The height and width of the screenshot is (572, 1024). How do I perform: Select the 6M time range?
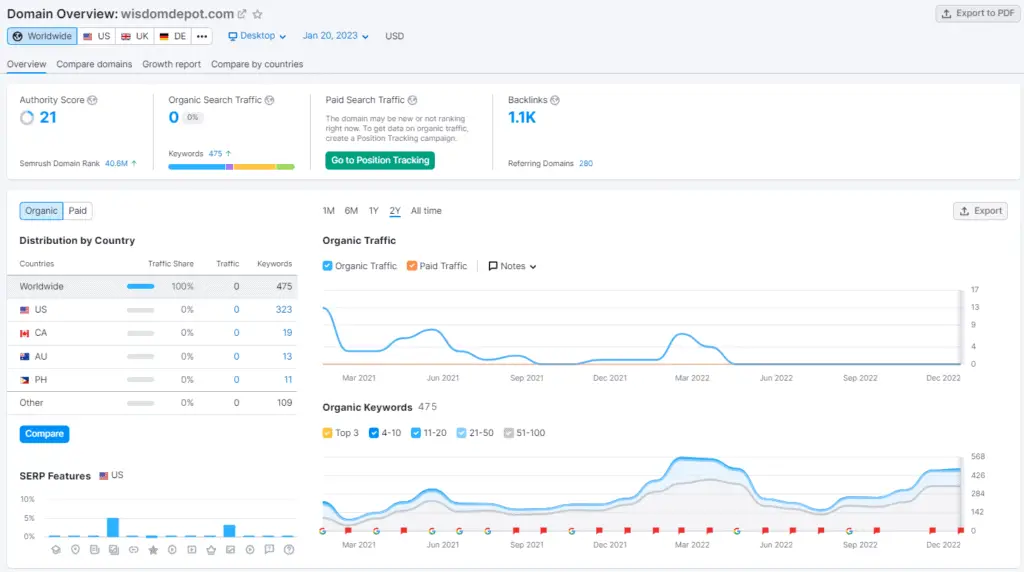(x=351, y=211)
